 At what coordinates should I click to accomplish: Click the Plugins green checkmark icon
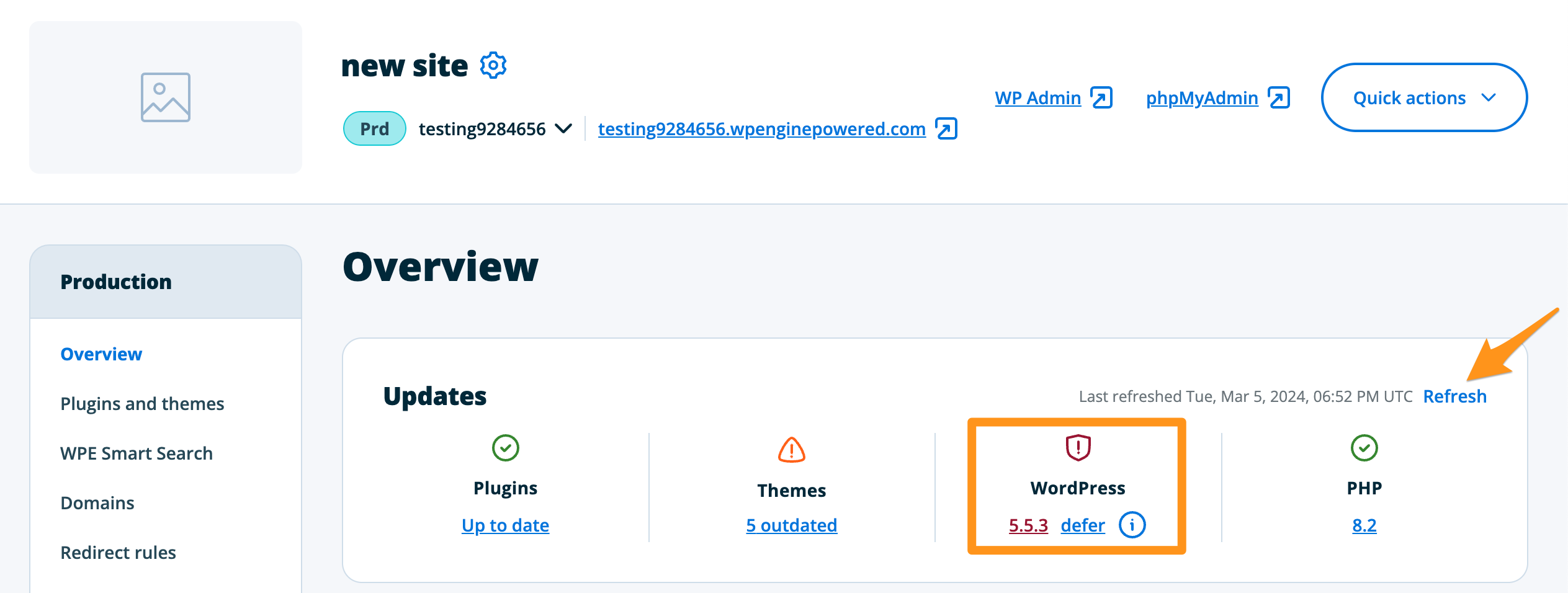tap(505, 447)
